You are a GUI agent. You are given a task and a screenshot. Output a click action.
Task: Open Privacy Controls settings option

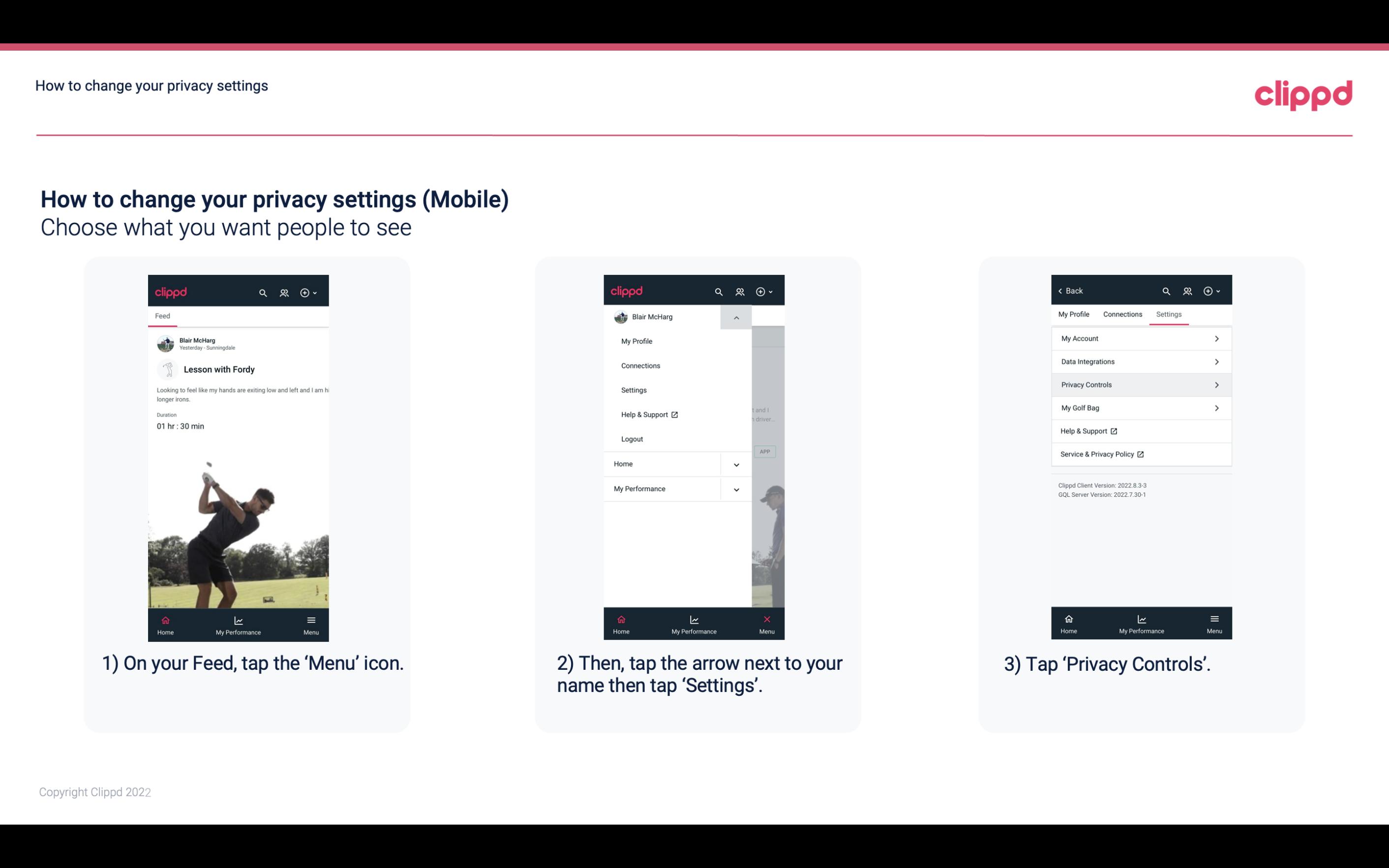point(1140,384)
